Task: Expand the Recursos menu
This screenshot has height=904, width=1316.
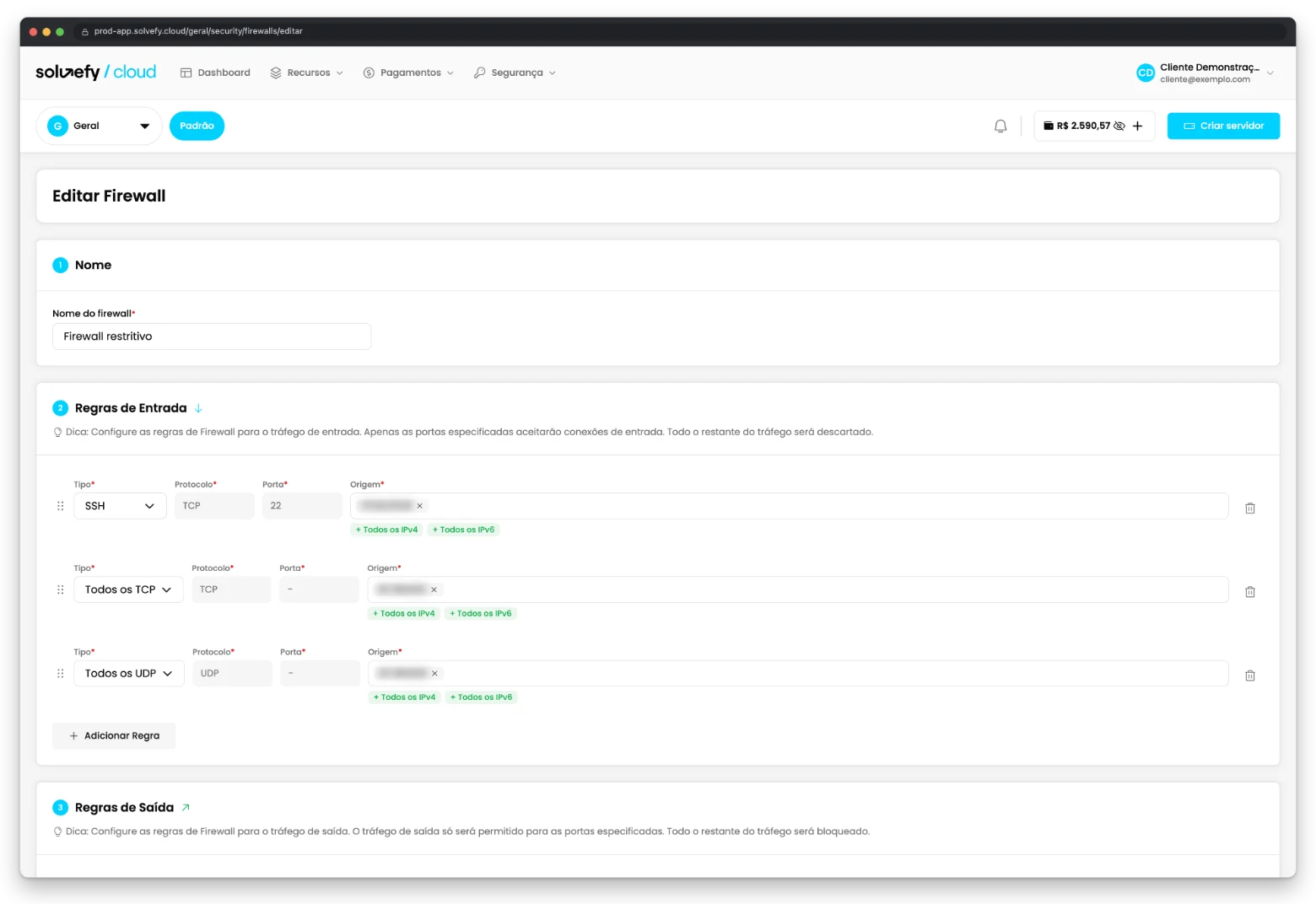Action: point(306,73)
